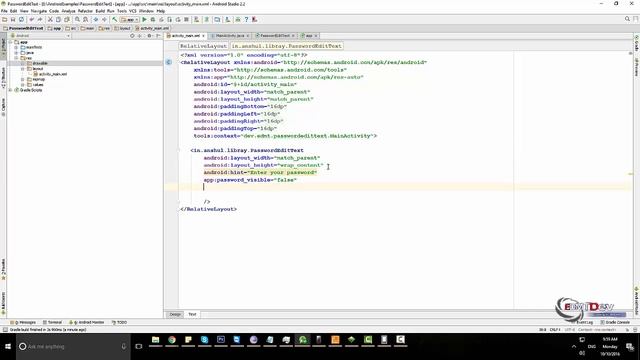The image size is (640, 360).
Task: Click the app:password_visible attribute line
Action: click(250, 180)
